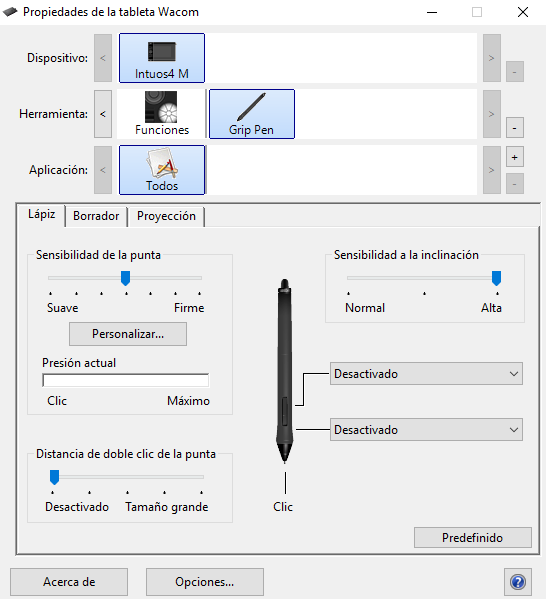546x599 pixels.
Task: Switch to the Borrador tab
Action: tap(96, 216)
